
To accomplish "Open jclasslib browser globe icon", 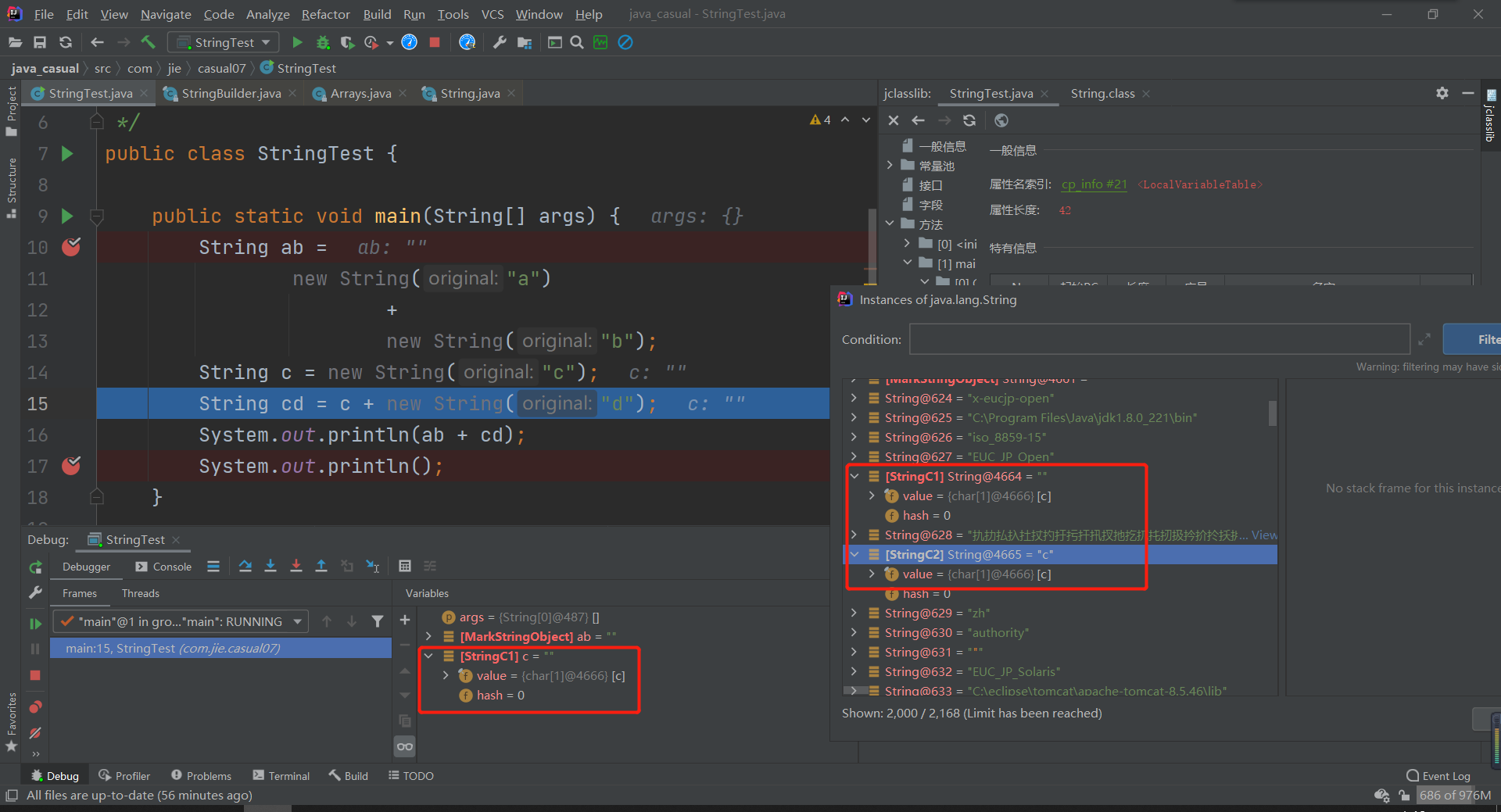I will 1001,120.
